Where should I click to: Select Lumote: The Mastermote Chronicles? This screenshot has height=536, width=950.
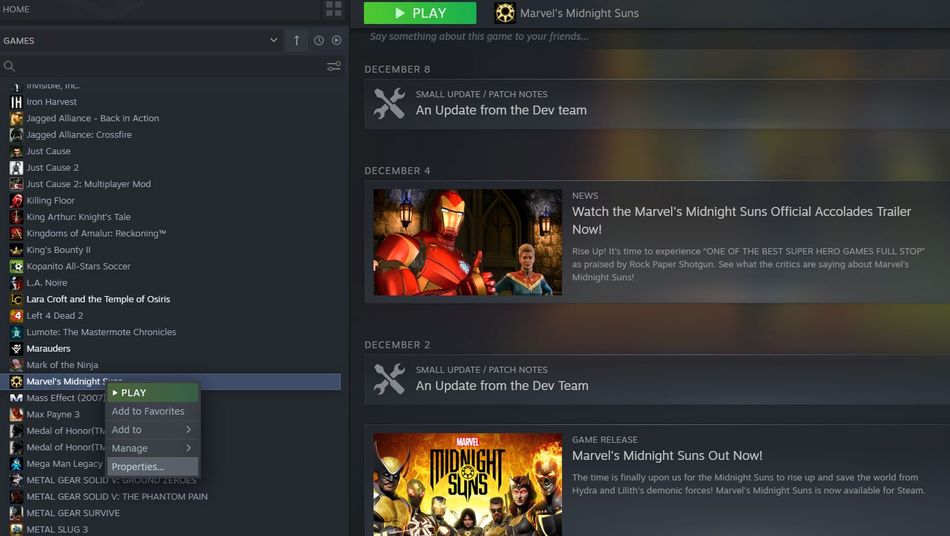coord(101,331)
